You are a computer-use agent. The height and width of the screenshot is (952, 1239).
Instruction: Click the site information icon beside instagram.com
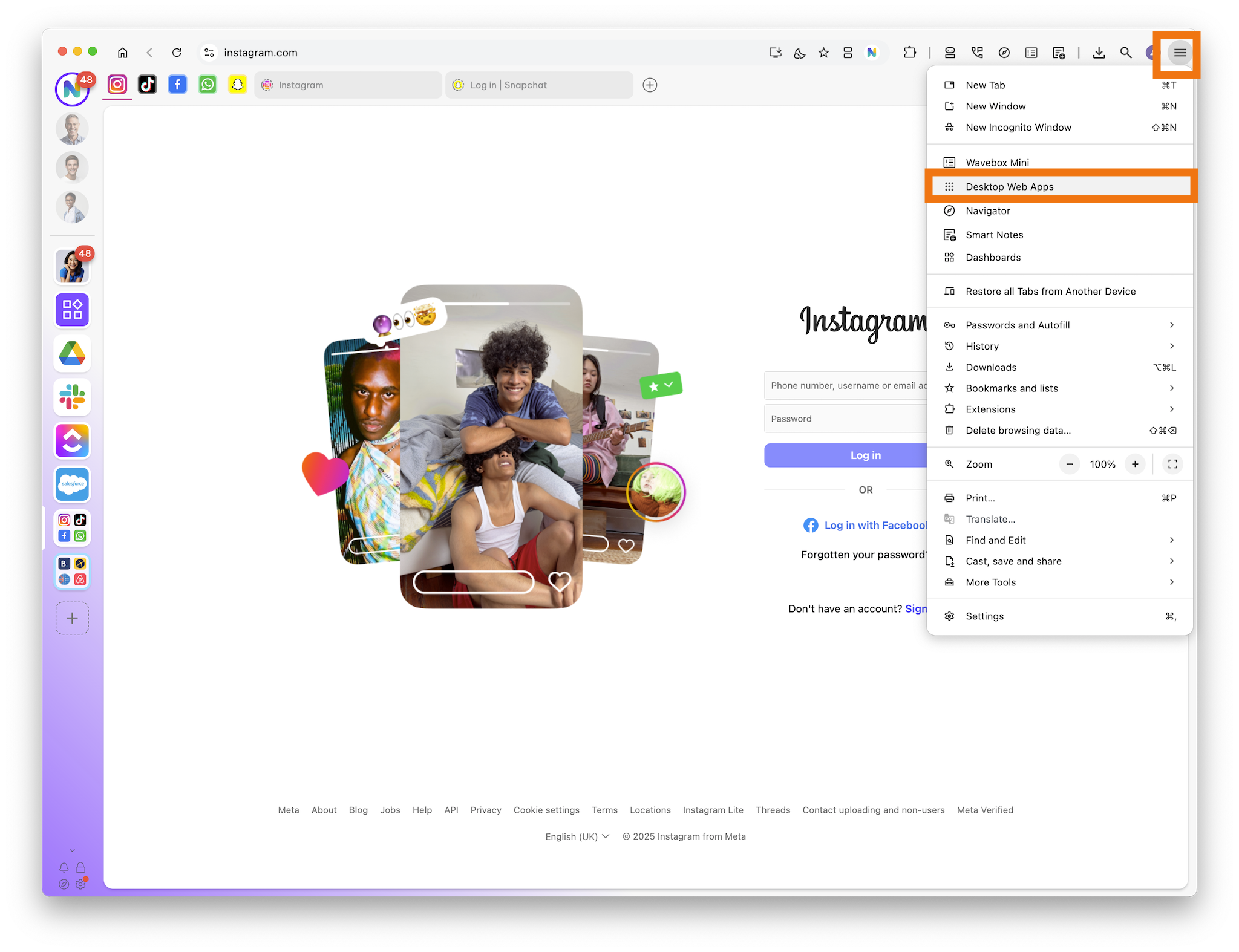coord(209,53)
